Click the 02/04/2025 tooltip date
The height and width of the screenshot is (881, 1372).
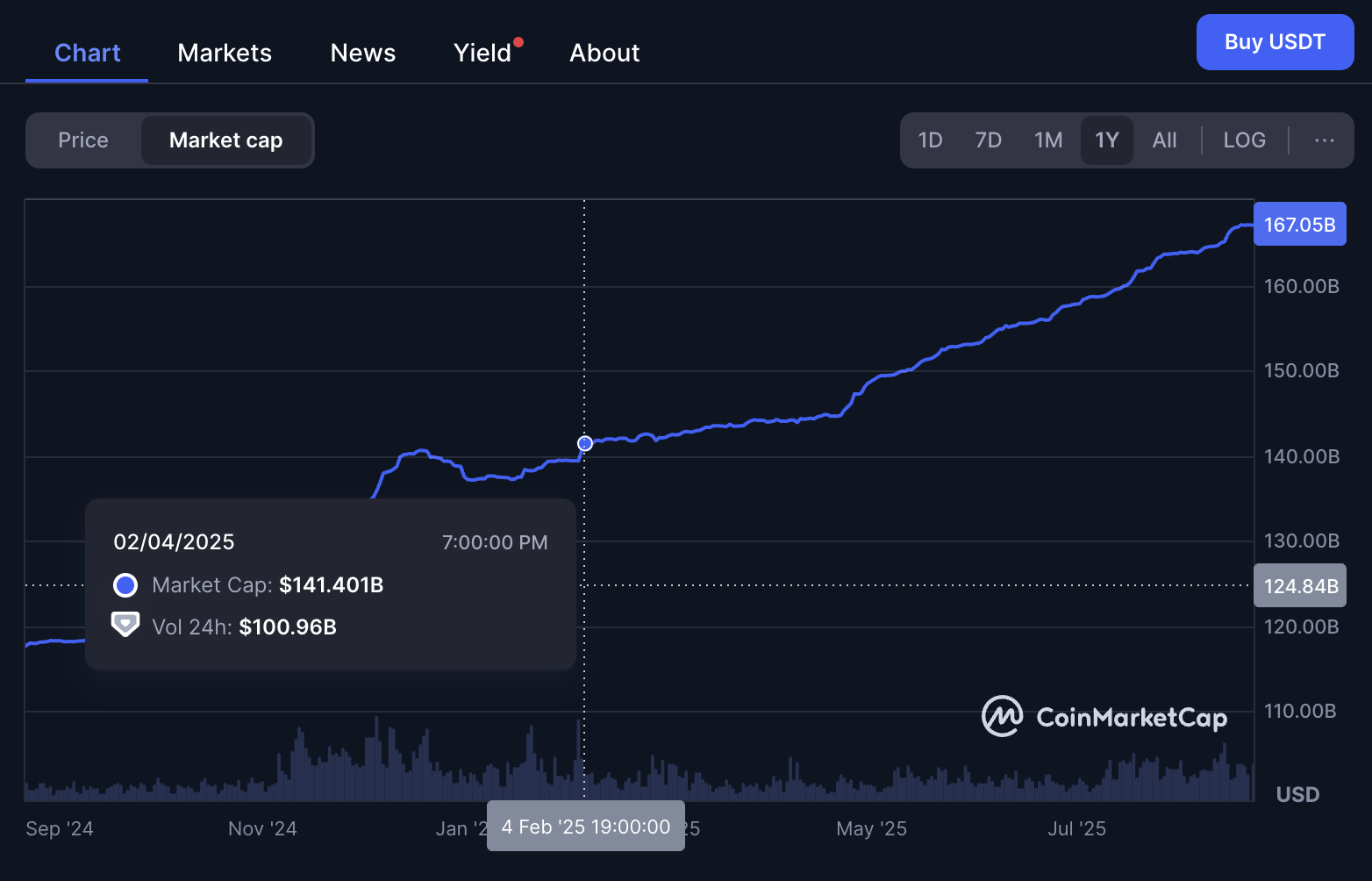click(x=174, y=542)
